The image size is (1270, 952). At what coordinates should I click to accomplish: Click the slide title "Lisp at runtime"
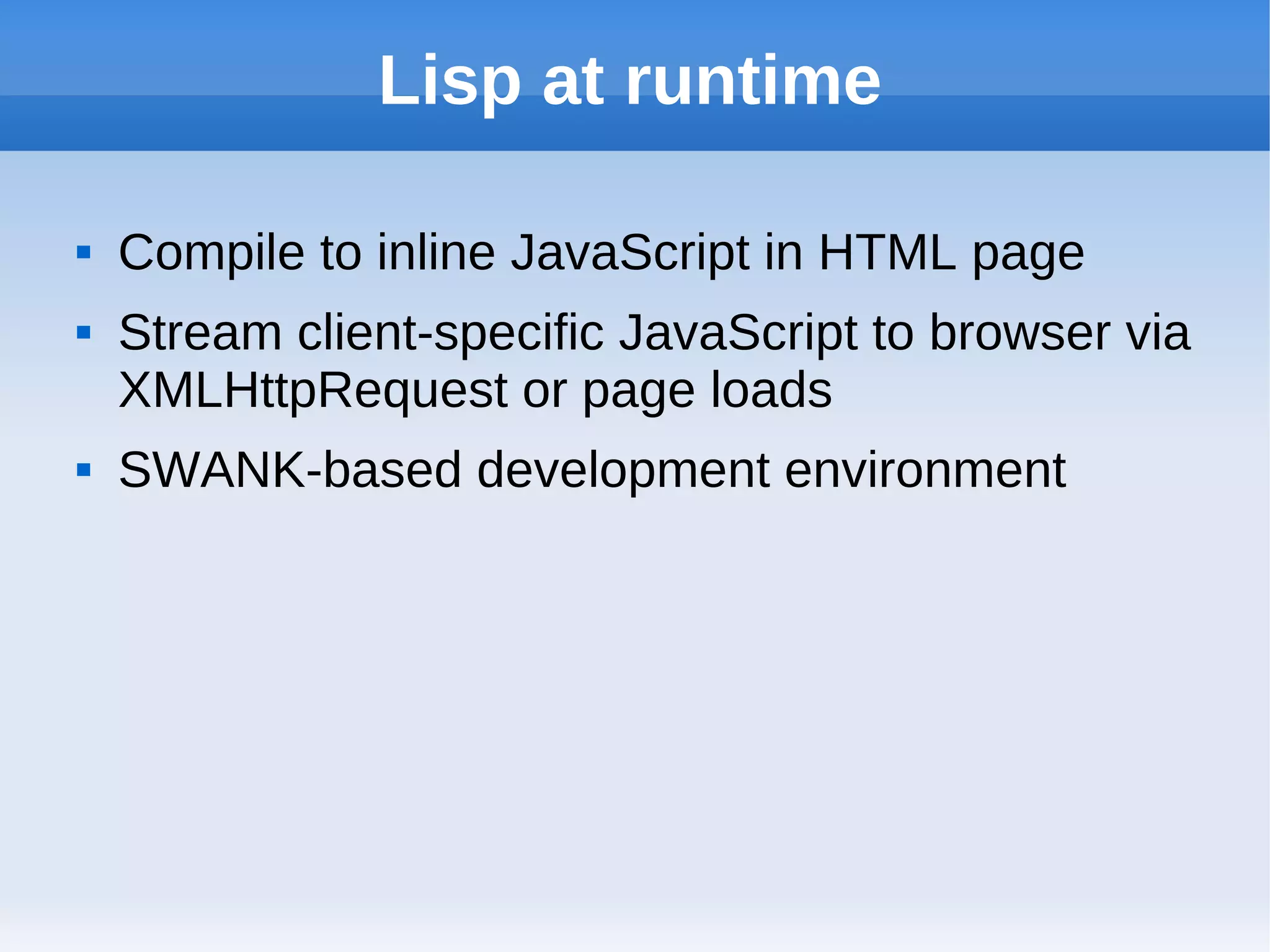pyautogui.click(x=629, y=81)
